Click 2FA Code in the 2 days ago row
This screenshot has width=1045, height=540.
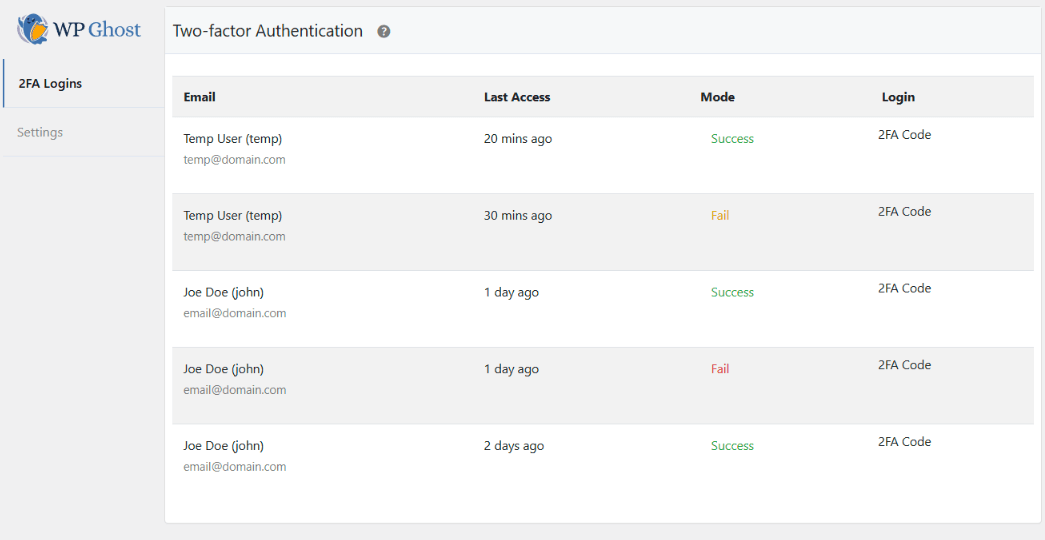pos(904,441)
